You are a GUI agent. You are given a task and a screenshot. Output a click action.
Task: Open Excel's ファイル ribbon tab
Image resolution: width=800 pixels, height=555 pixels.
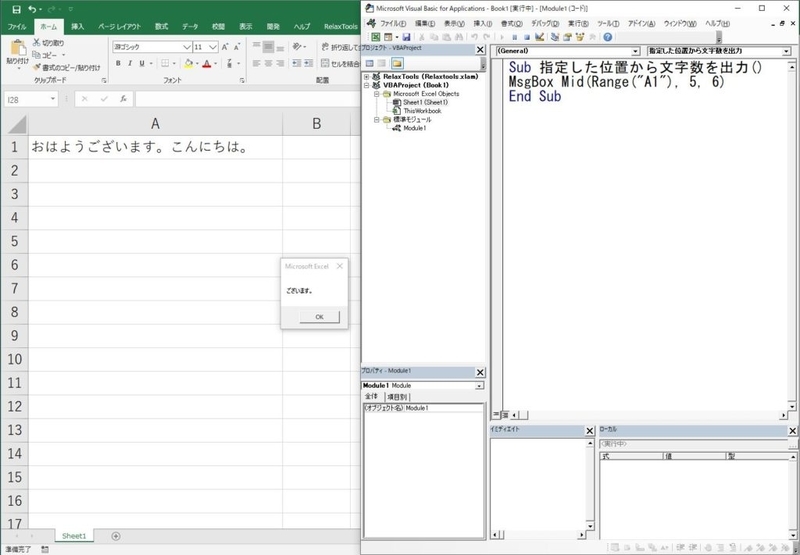(x=17, y=27)
